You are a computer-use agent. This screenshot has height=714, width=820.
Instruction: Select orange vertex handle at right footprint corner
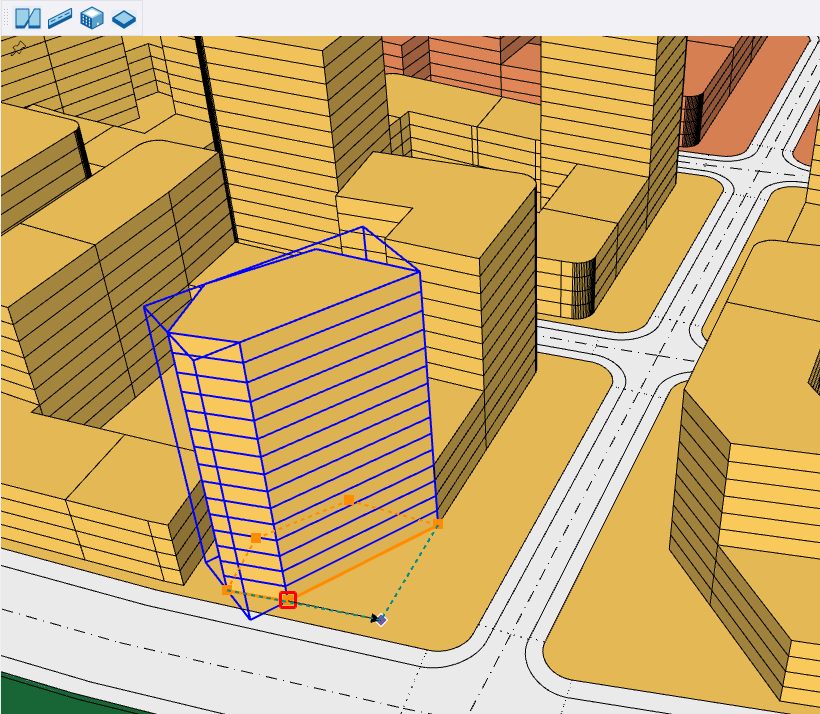(x=438, y=523)
